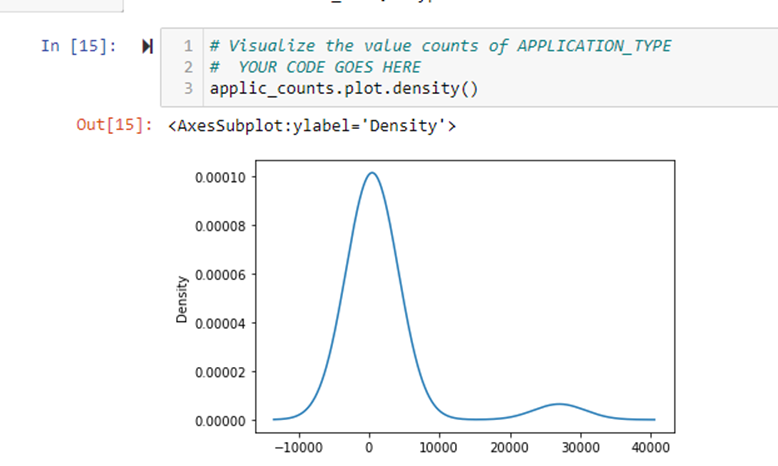Click the Density y-axis label on the plot
Viewport: 778px width, 466px height.
(182, 299)
